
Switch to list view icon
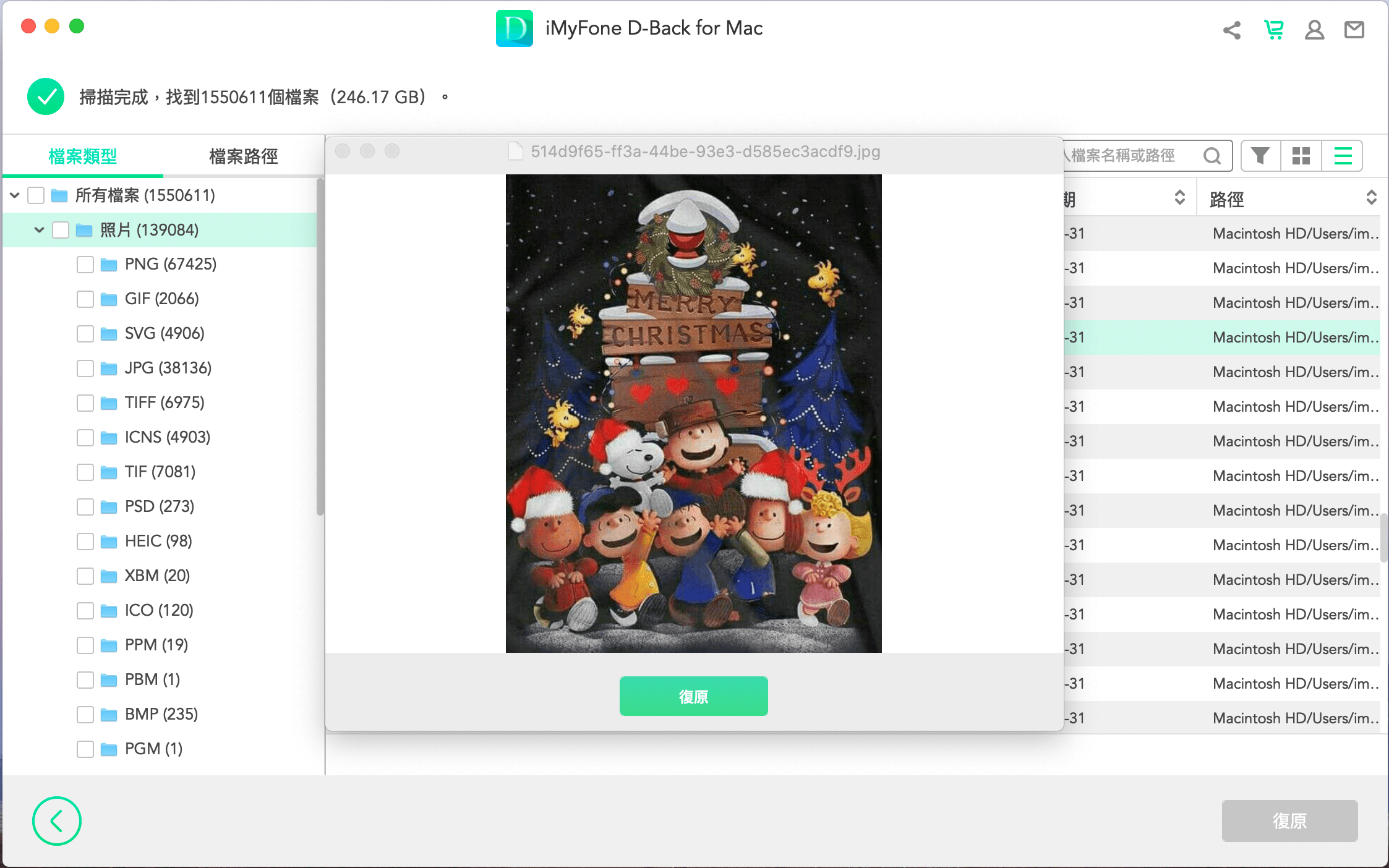point(1343,156)
